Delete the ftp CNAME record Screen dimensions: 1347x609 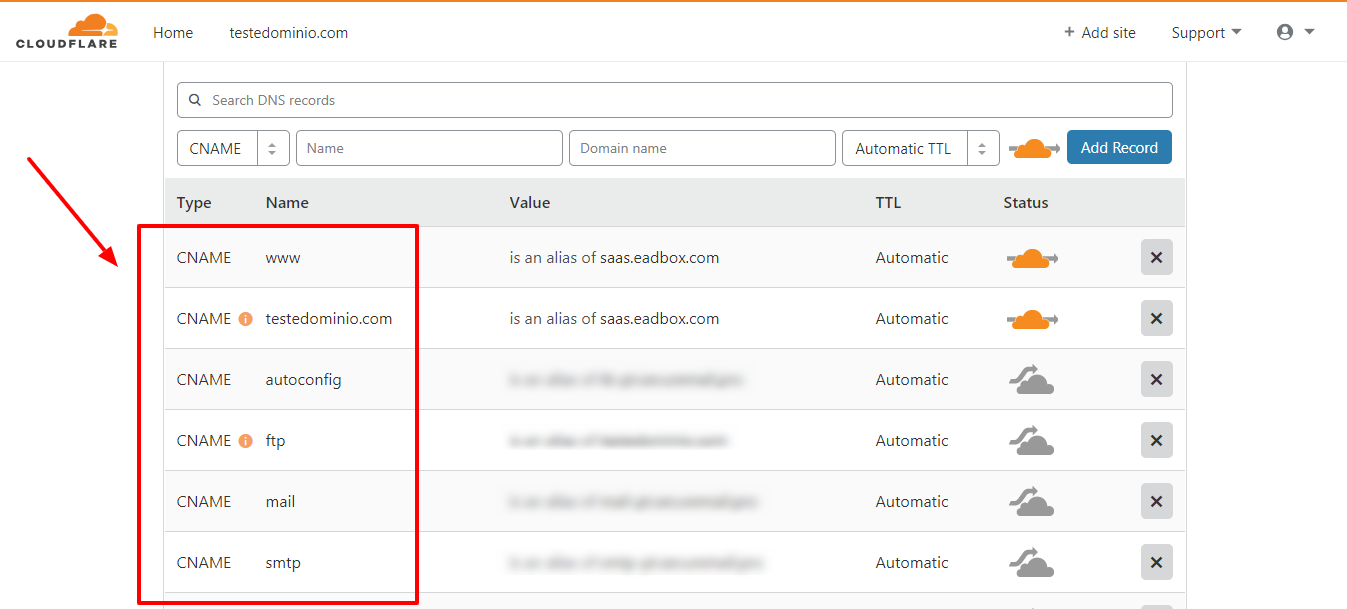(1157, 440)
